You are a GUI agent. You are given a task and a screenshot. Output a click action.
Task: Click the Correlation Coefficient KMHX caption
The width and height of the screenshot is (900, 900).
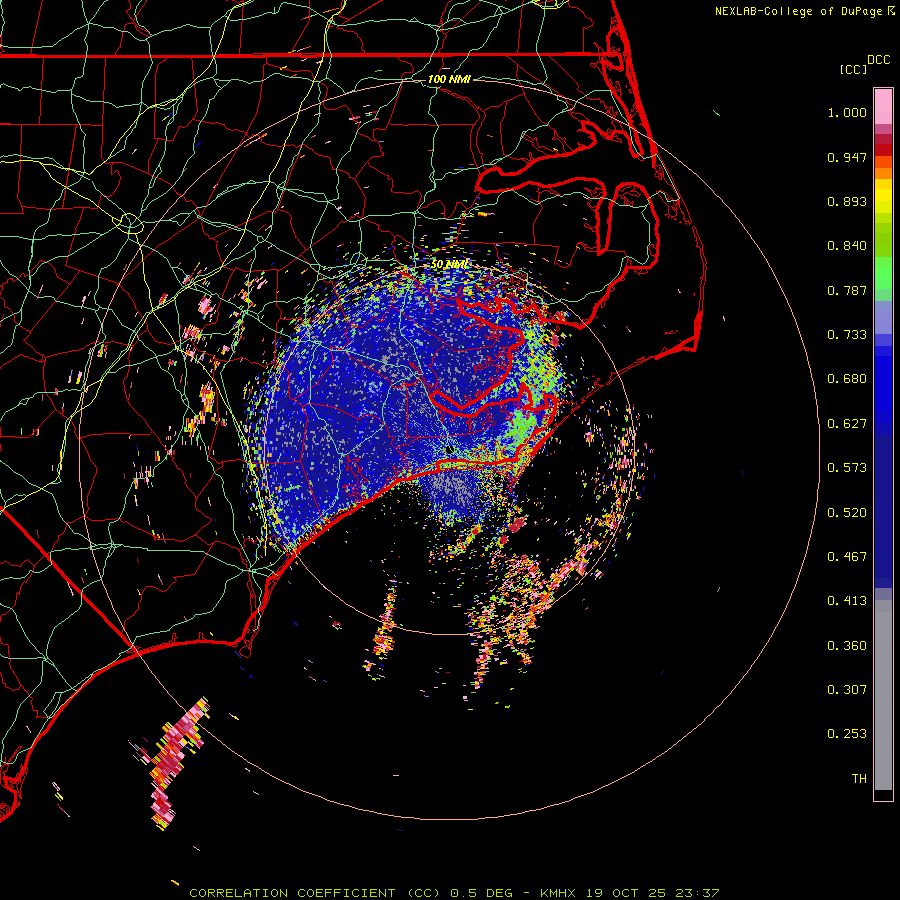[454, 893]
